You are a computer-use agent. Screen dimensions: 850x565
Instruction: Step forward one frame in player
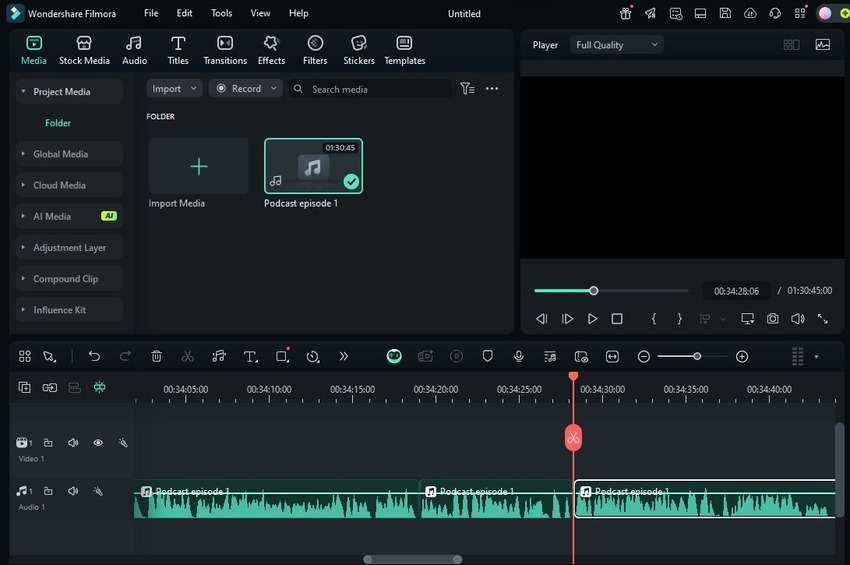pos(567,319)
